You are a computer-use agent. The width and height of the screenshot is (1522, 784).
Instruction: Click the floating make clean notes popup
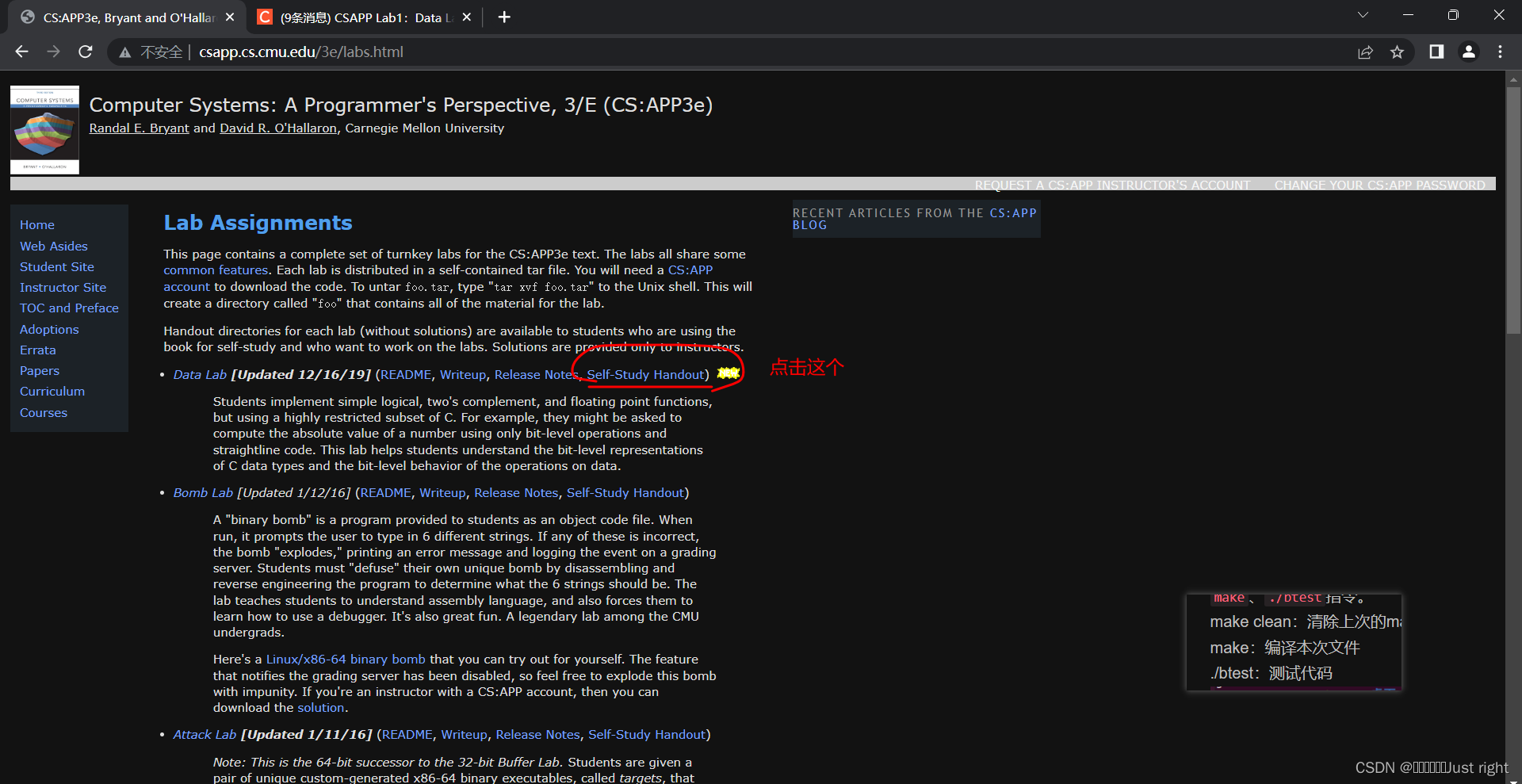[x=1294, y=642]
